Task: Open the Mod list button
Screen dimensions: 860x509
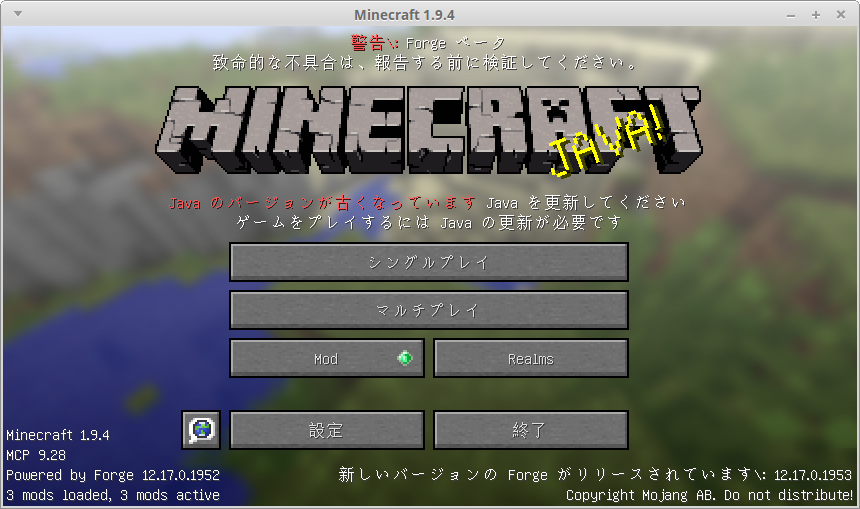Action: click(327, 358)
